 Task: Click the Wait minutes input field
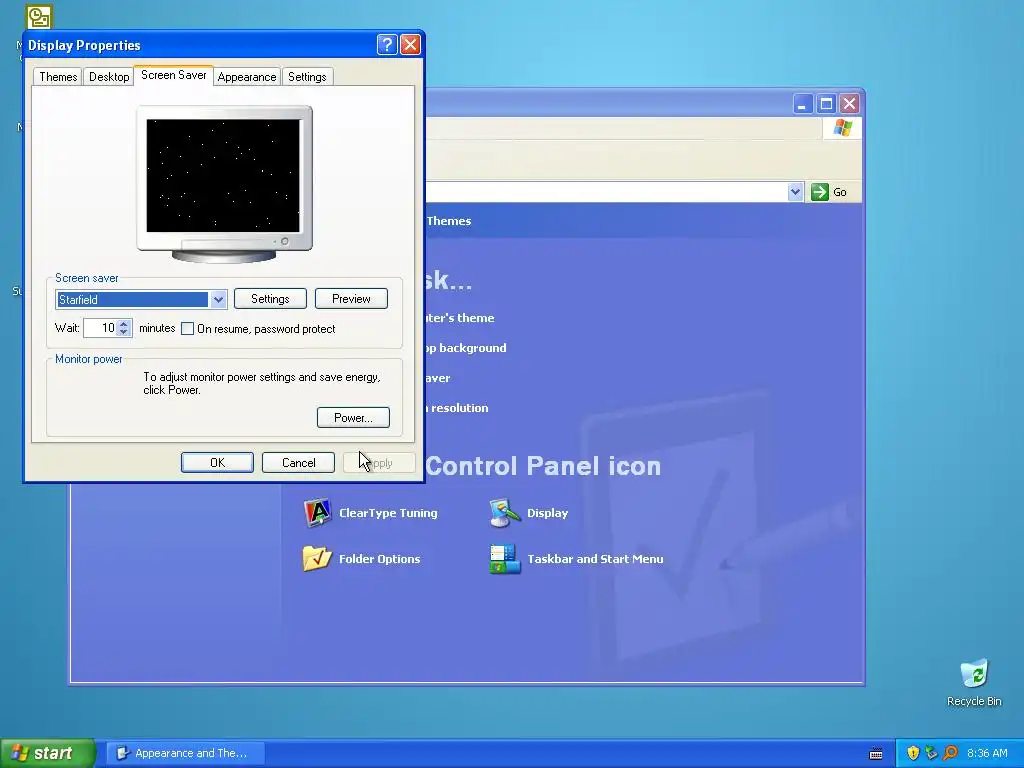click(x=101, y=328)
